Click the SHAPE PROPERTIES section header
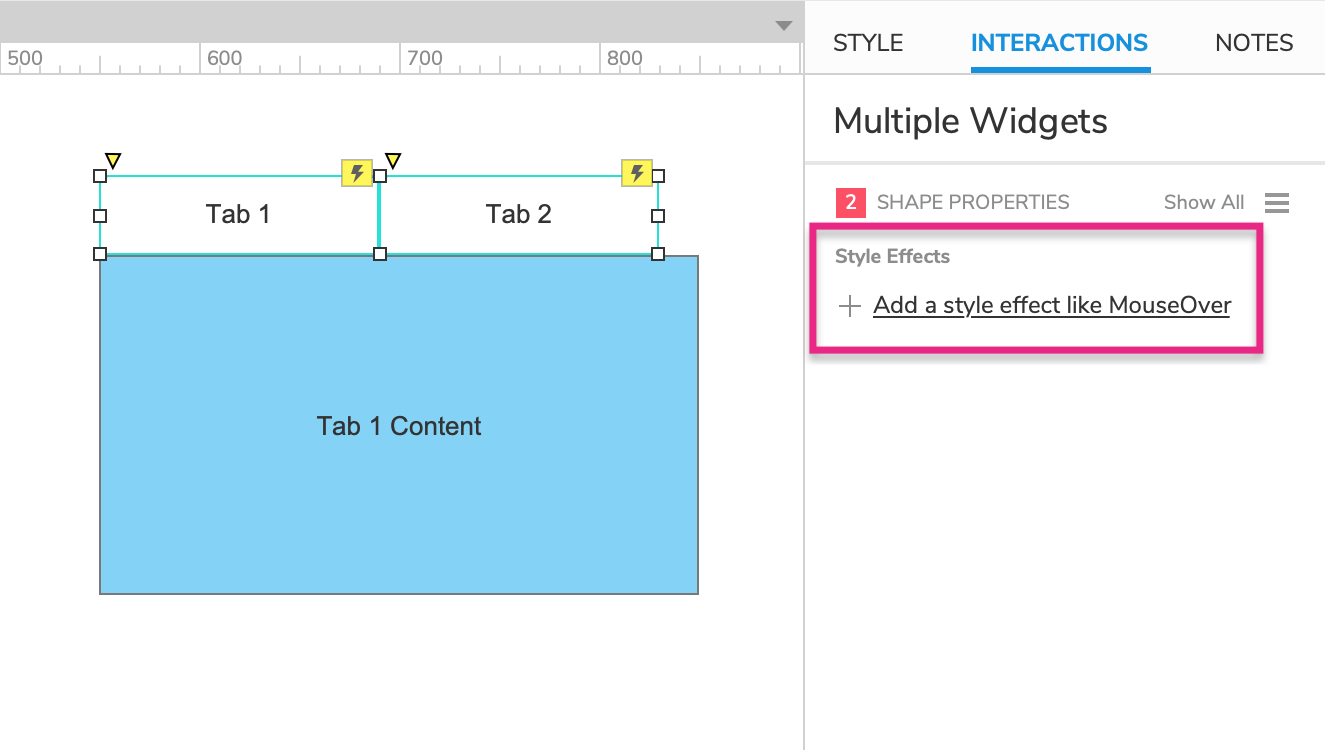This screenshot has height=750, width=1325. 972,203
